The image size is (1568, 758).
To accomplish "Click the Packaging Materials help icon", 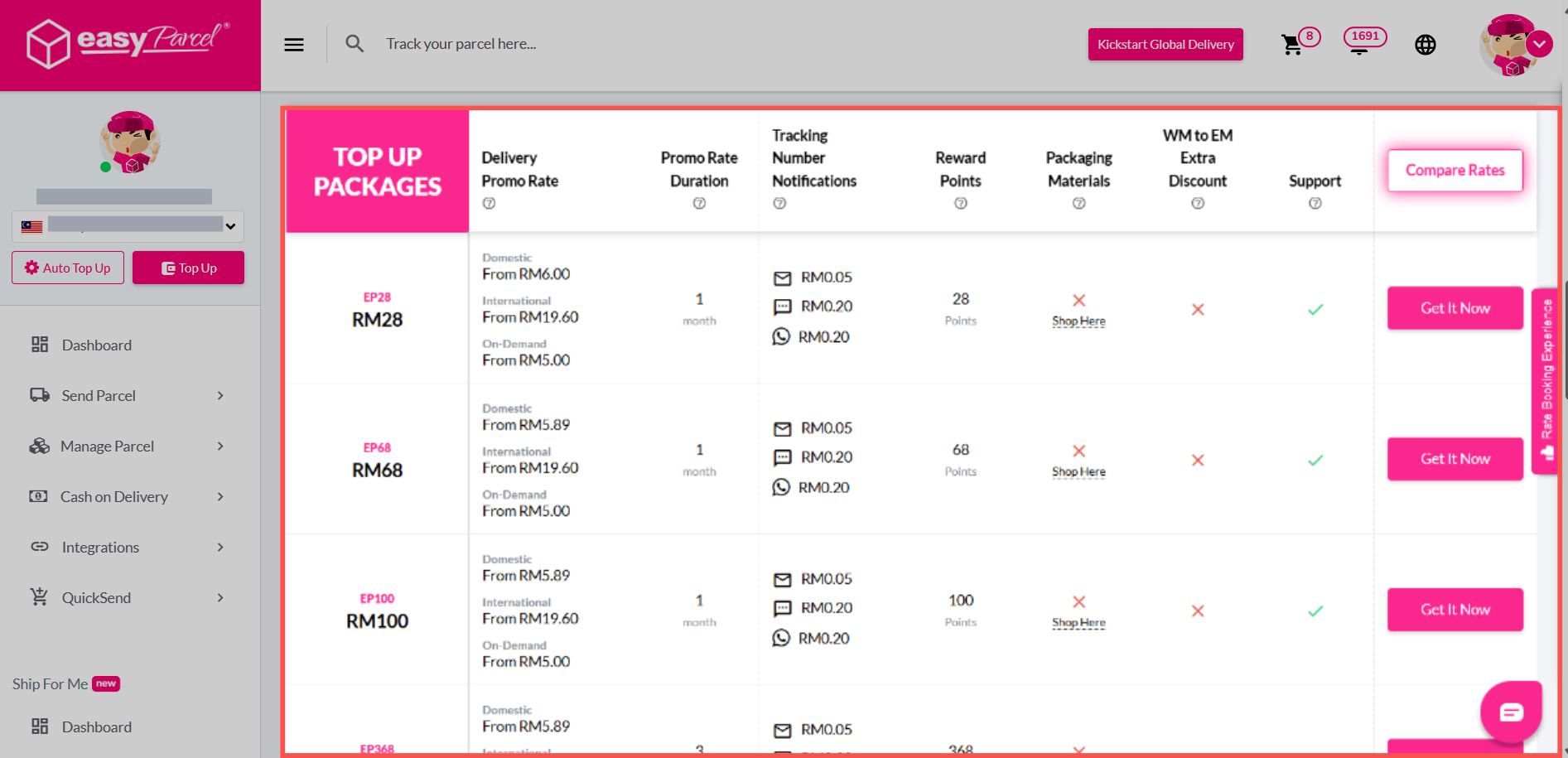I will pyautogui.click(x=1079, y=203).
